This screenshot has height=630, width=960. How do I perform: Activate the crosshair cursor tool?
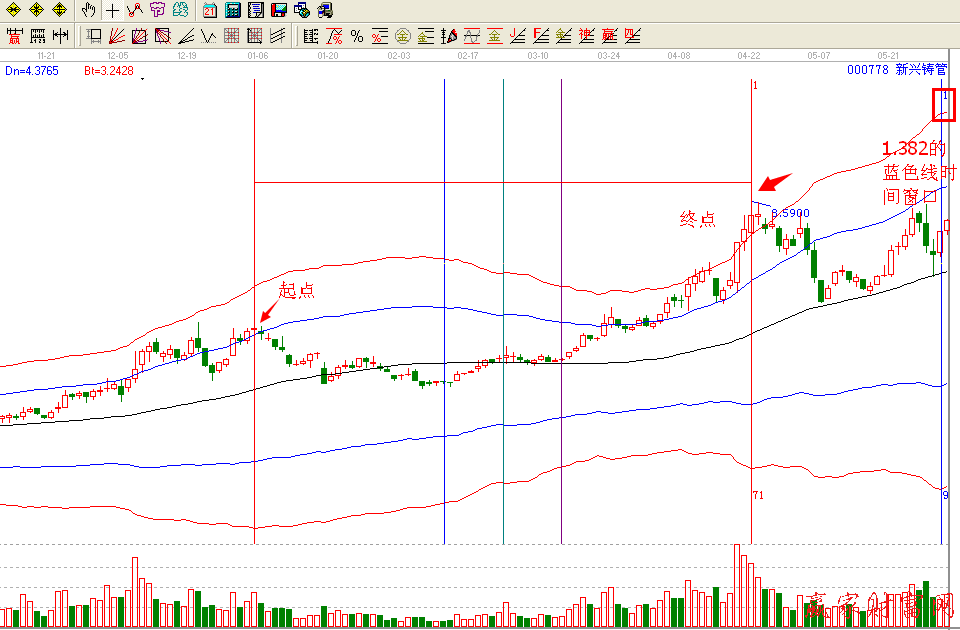tap(112, 11)
